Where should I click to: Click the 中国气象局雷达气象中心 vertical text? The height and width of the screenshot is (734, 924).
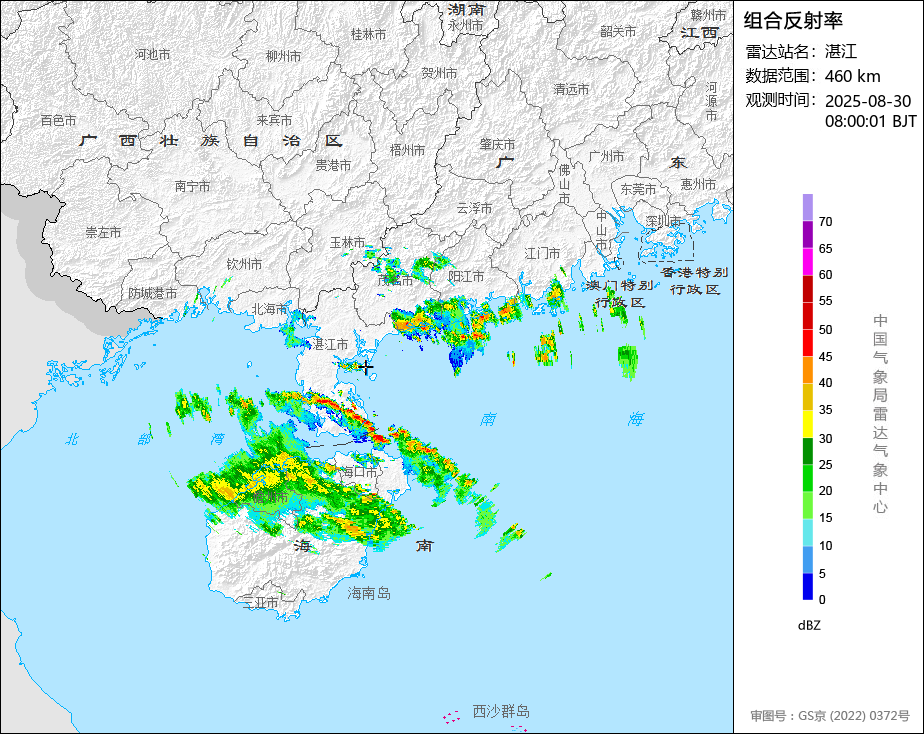(880, 414)
